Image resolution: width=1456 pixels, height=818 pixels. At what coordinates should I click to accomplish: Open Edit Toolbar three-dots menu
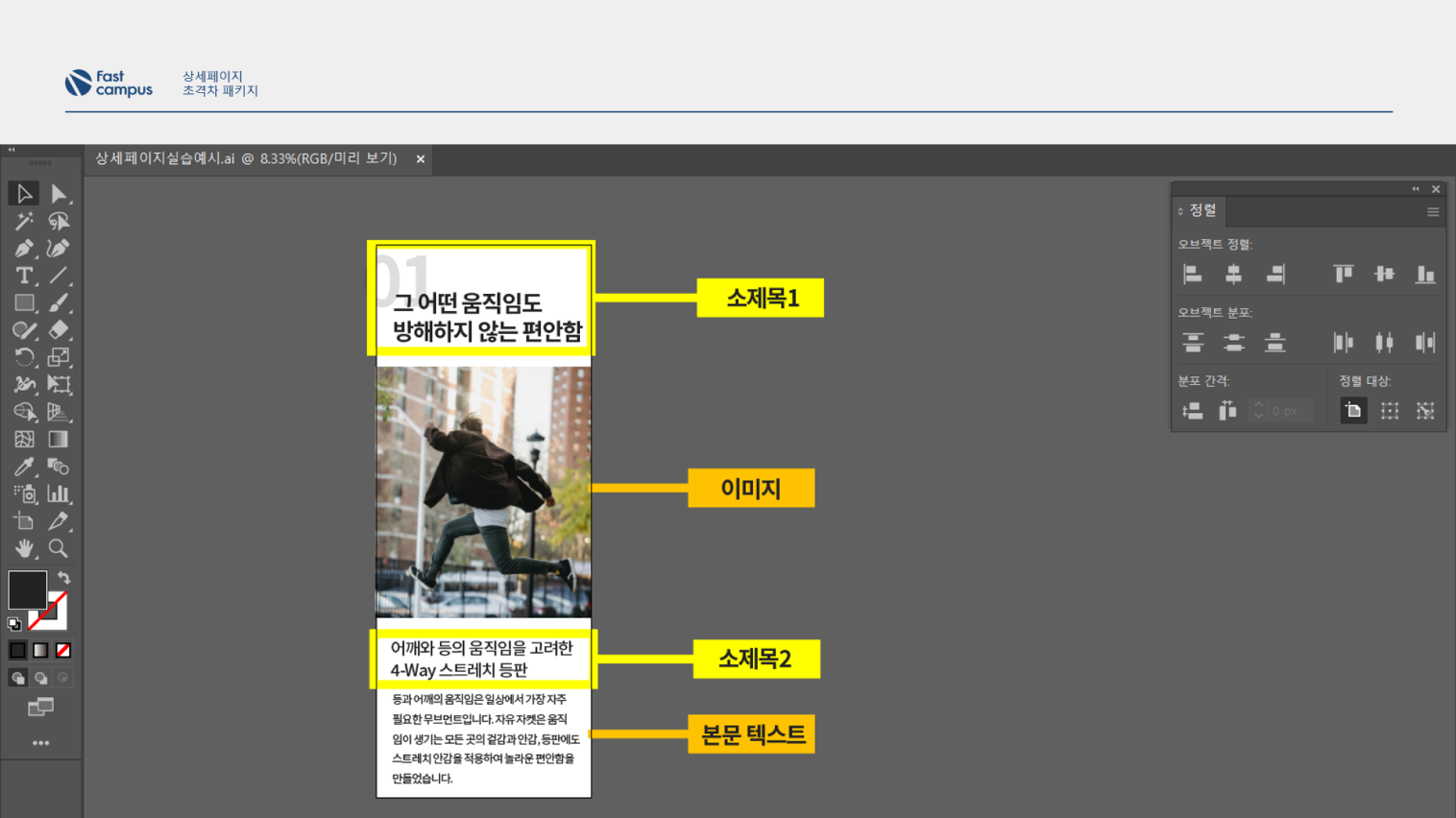tap(40, 743)
